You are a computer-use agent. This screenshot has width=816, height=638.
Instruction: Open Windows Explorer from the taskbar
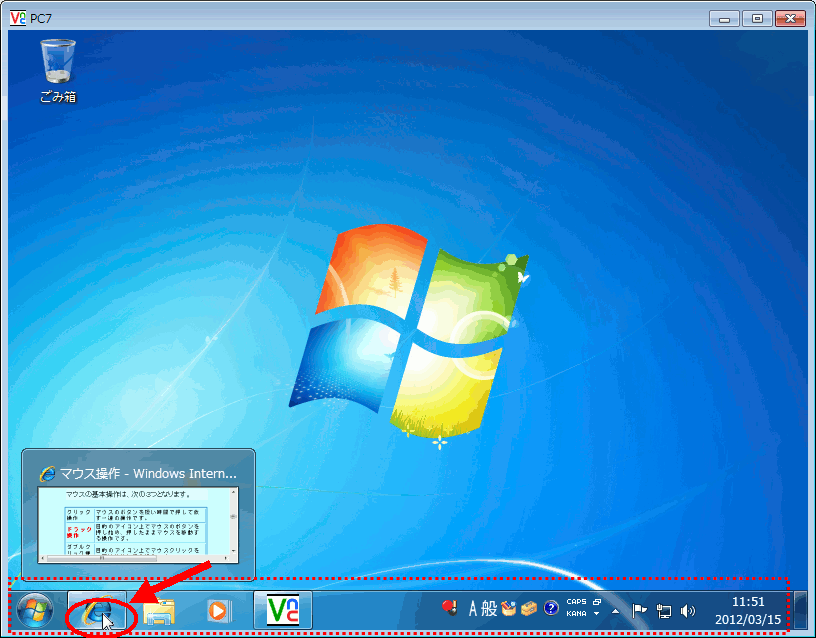(x=159, y=610)
